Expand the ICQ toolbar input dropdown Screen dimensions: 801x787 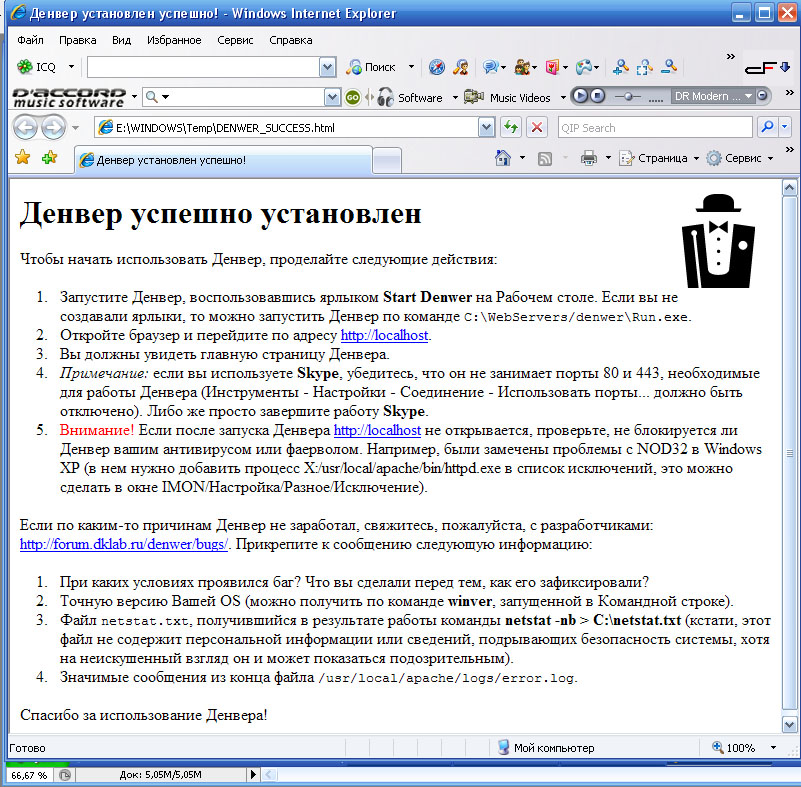pyautogui.click(x=327, y=67)
